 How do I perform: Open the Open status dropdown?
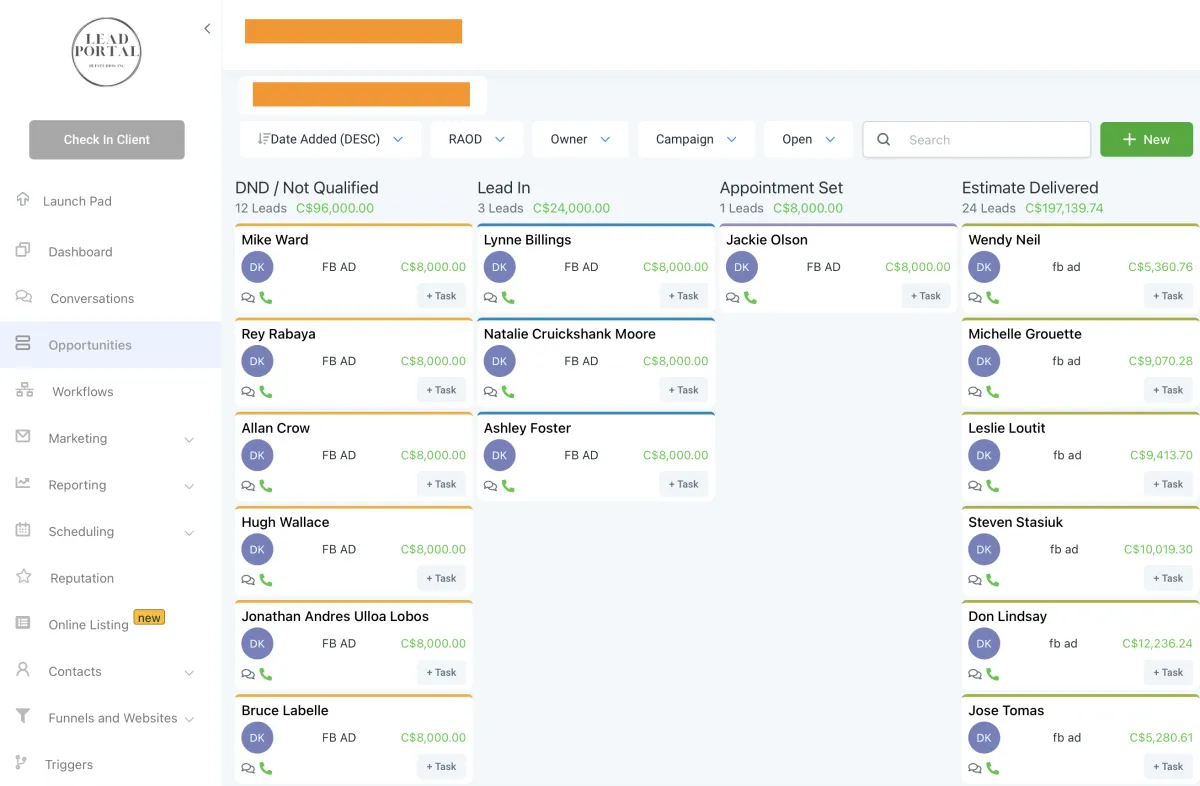809,139
